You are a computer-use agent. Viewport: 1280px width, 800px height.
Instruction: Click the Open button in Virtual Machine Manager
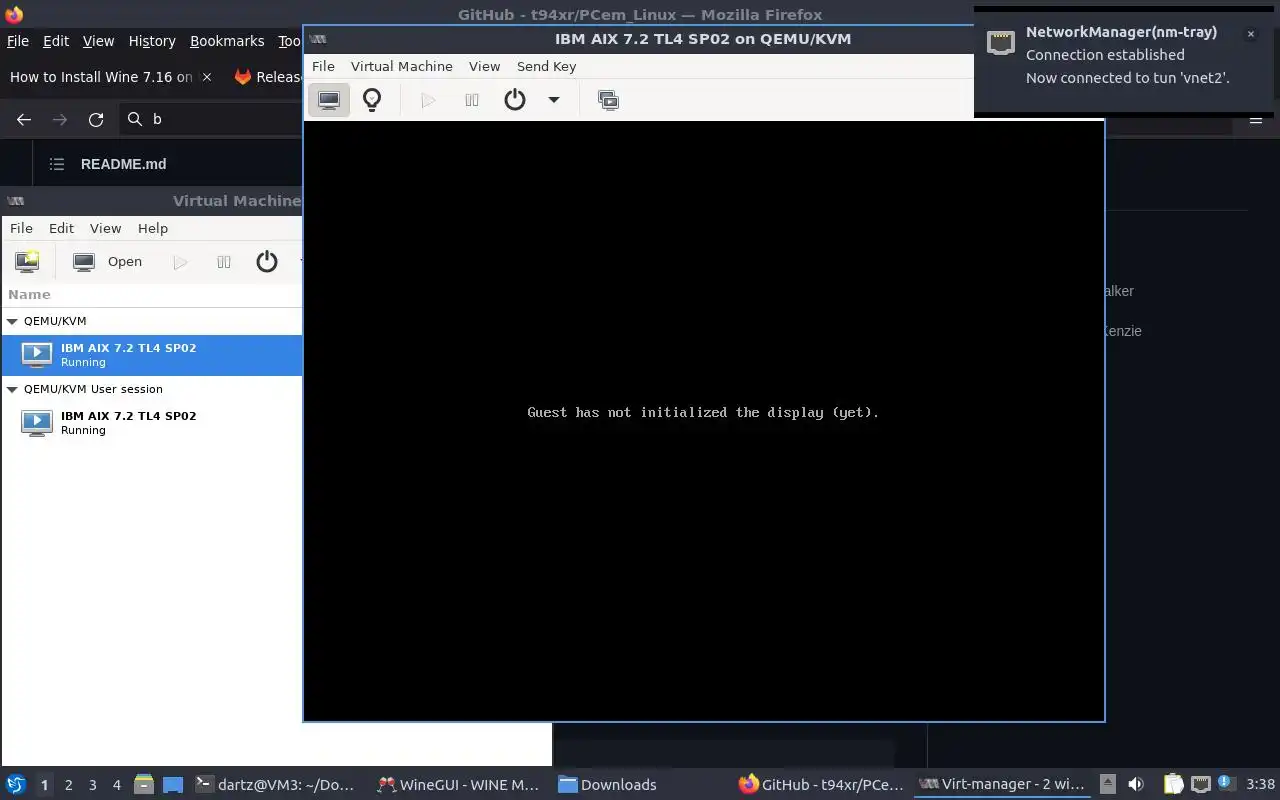click(108, 262)
